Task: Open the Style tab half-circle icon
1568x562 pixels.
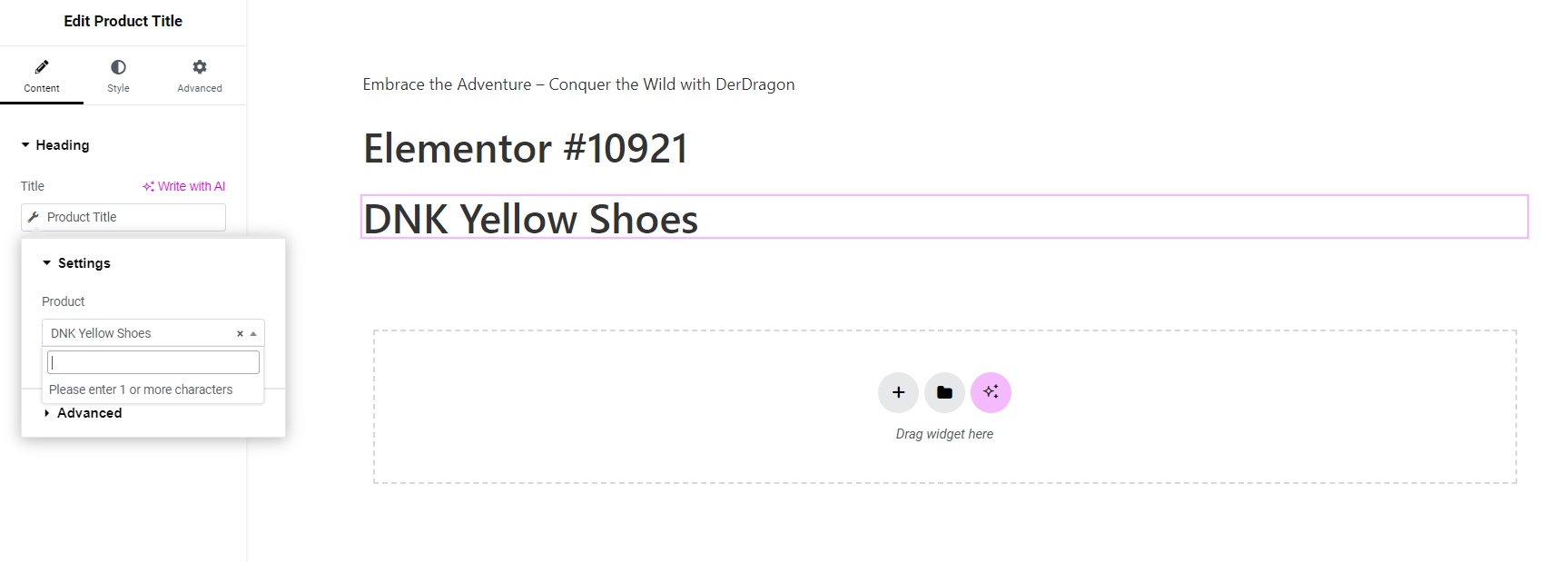Action: [118, 67]
